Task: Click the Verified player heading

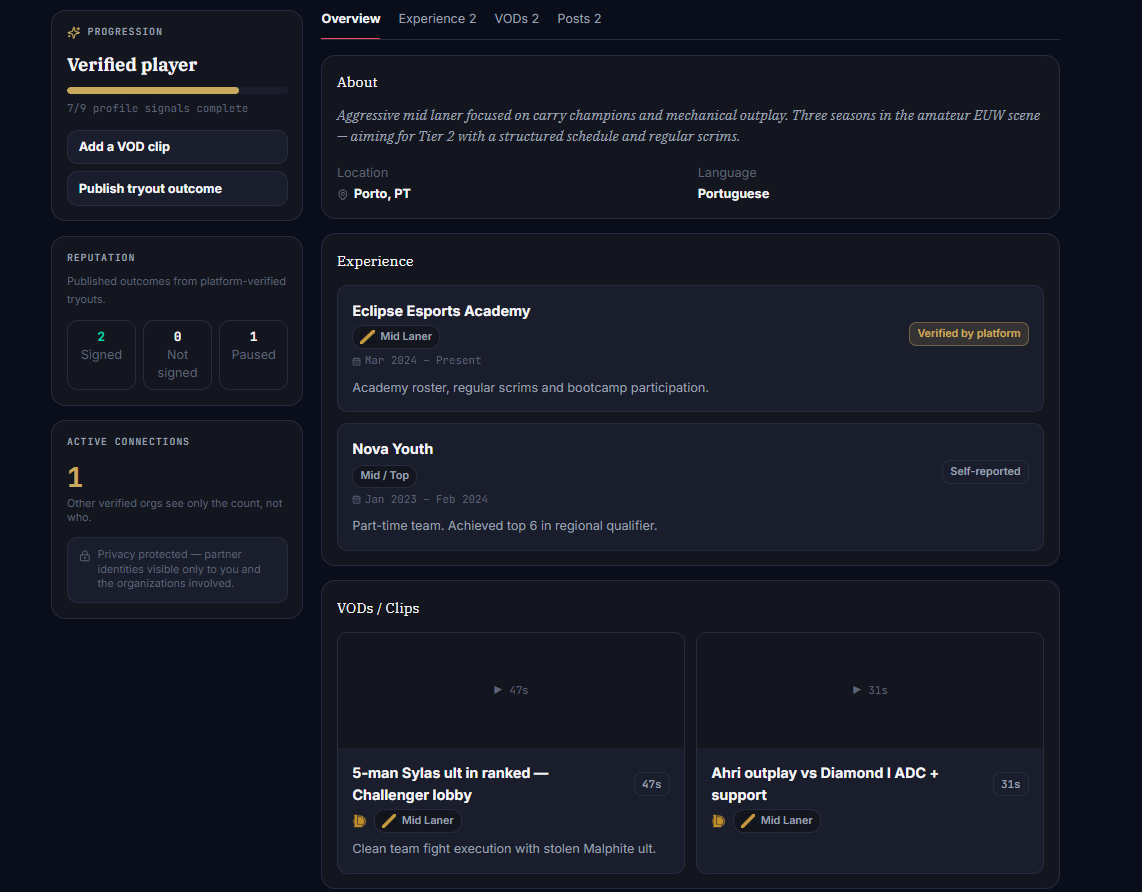Action: pos(132,65)
